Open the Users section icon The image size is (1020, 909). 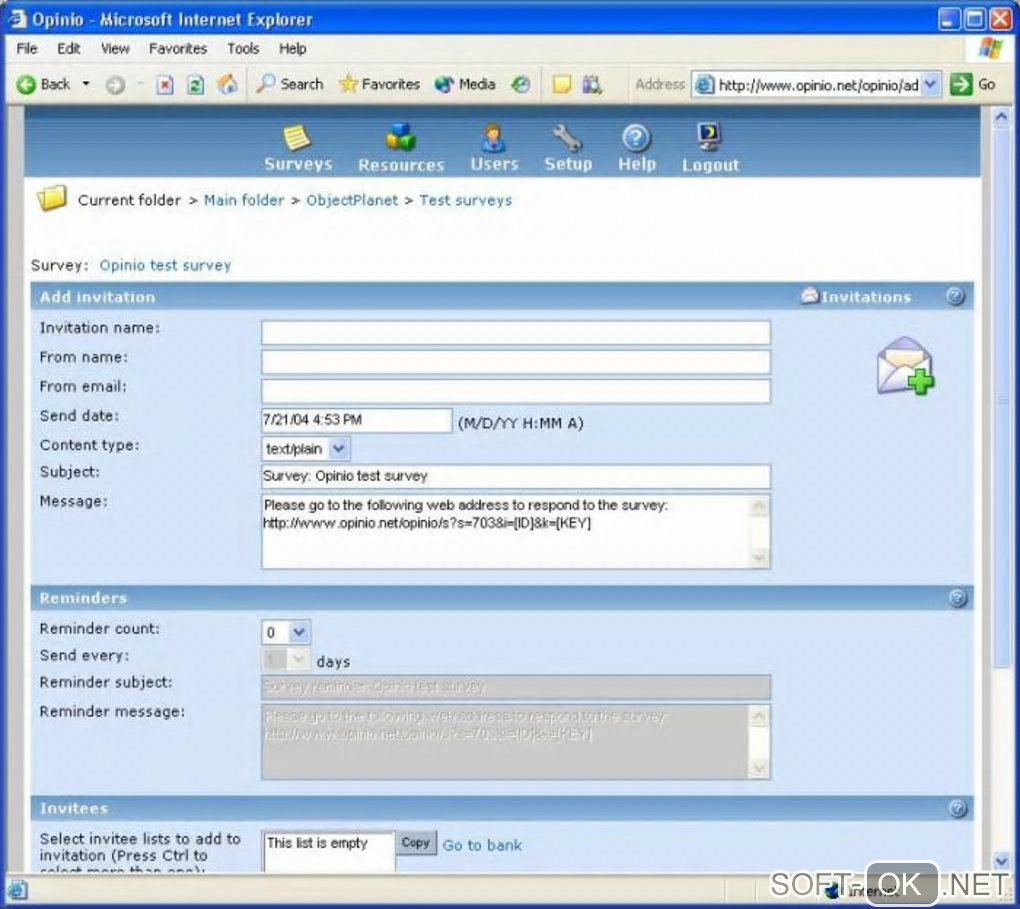pos(493,137)
